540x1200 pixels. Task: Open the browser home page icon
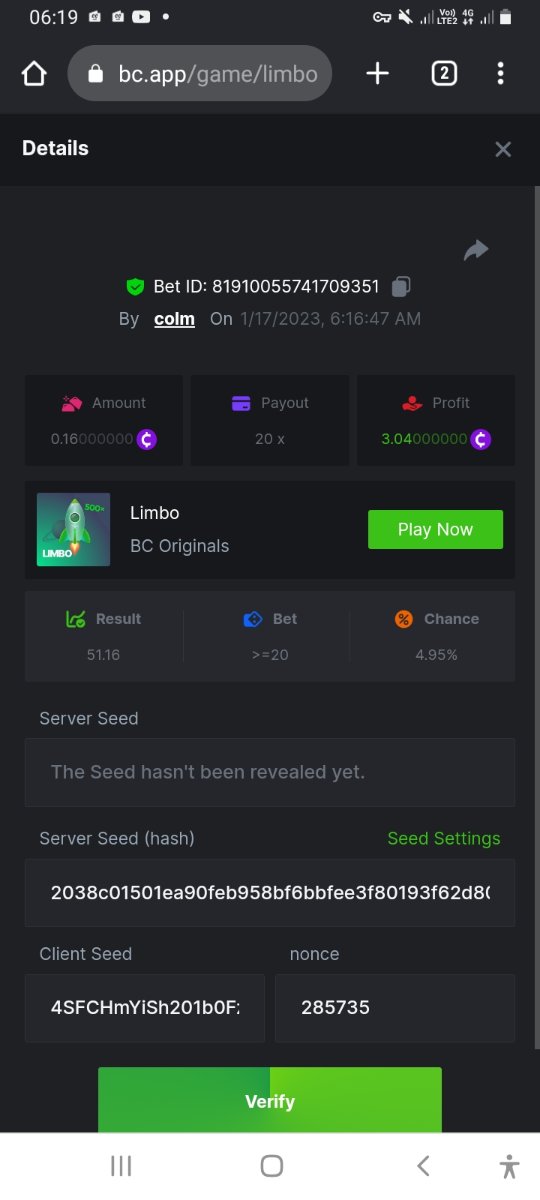click(x=34, y=74)
